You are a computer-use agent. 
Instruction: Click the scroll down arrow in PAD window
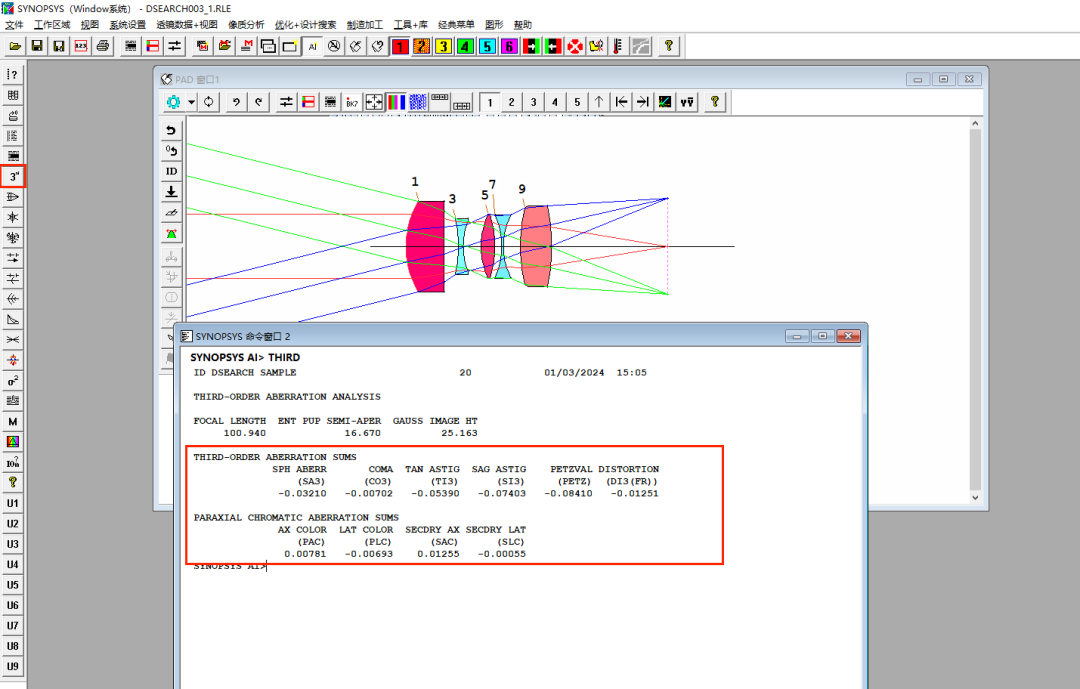coord(975,497)
